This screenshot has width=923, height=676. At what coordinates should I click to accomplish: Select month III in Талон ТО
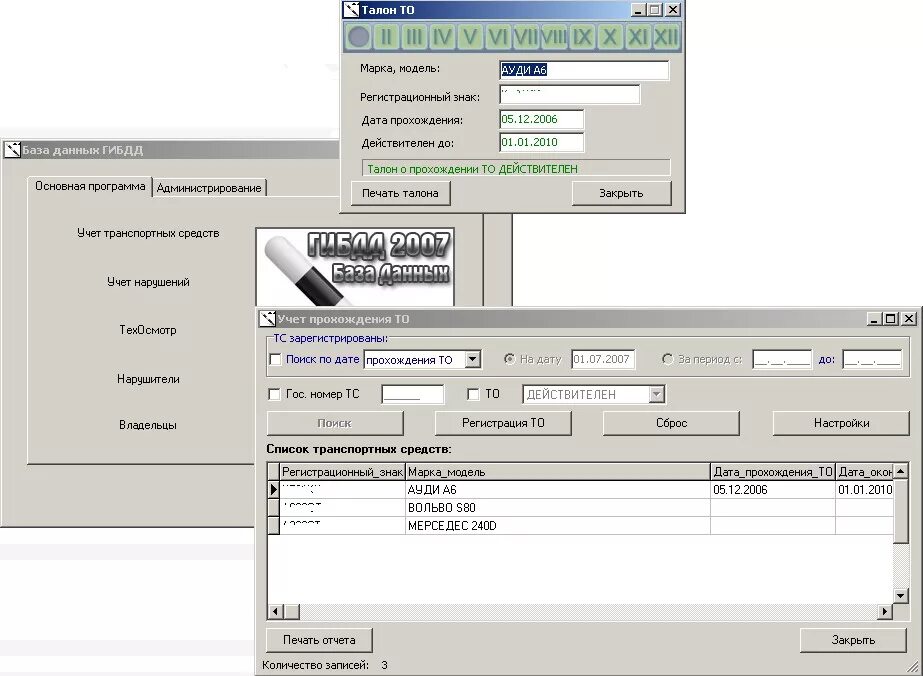[x=414, y=37]
